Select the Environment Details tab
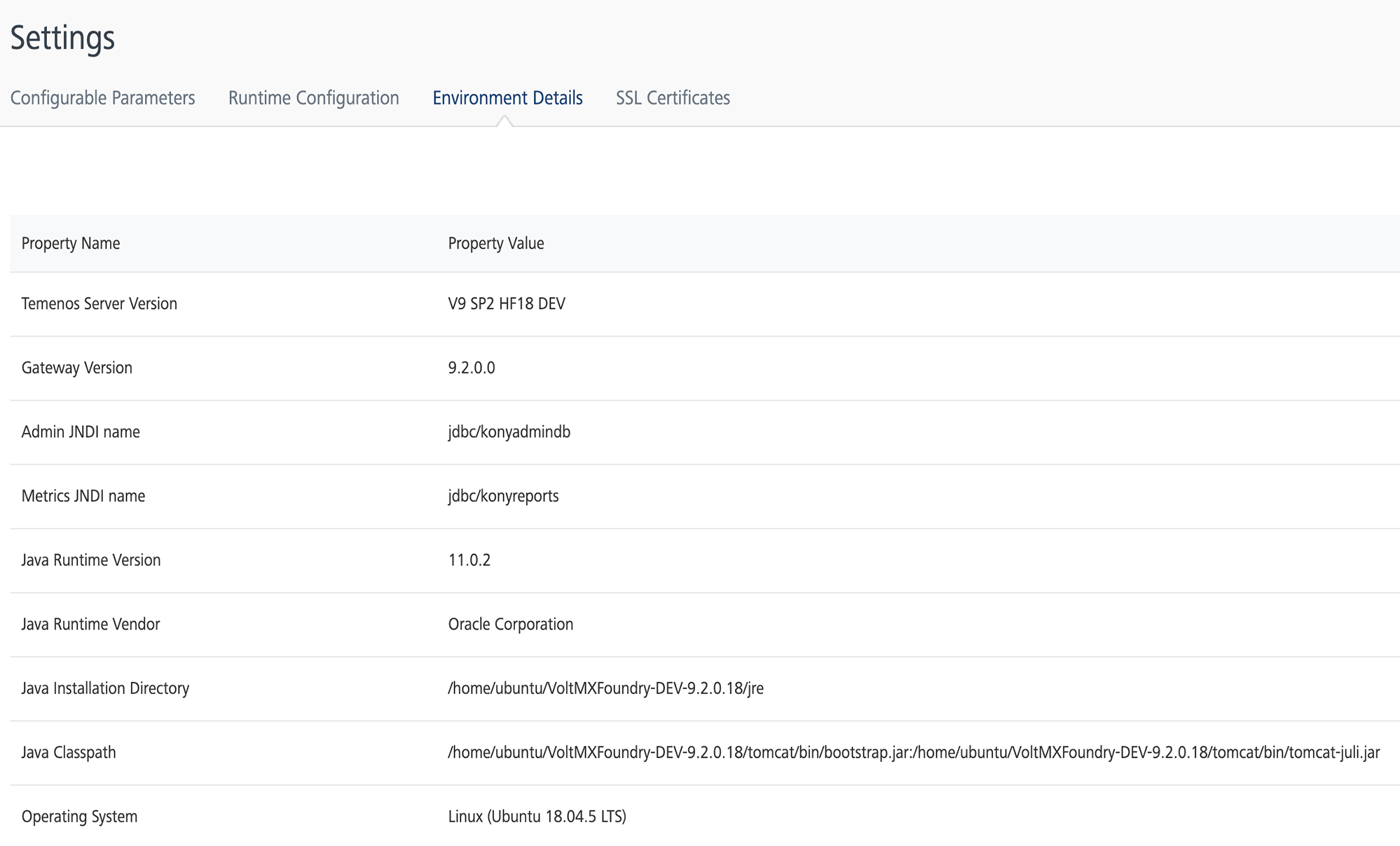Viewport: 1400px width, 846px height. pyautogui.click(x=507, y=98)
